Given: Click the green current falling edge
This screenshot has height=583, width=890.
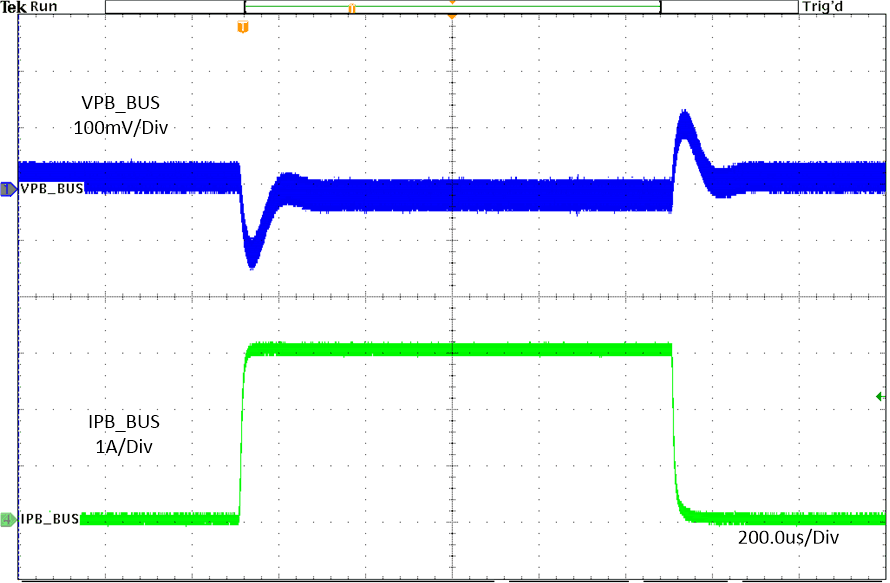Looking at the screenshot, I should pos(674,430).
